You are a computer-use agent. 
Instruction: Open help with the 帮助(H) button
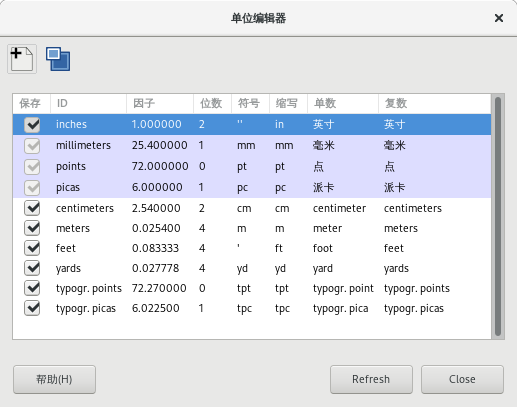coord(54,379)
